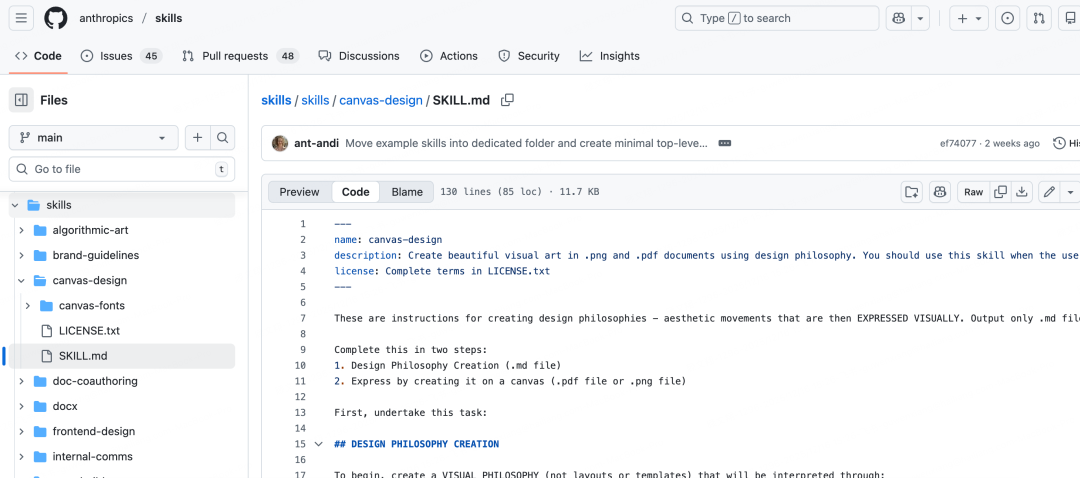Copy raw file contents icon
The width and height of the screenshot is (1080, 478).
point(1001,192)
